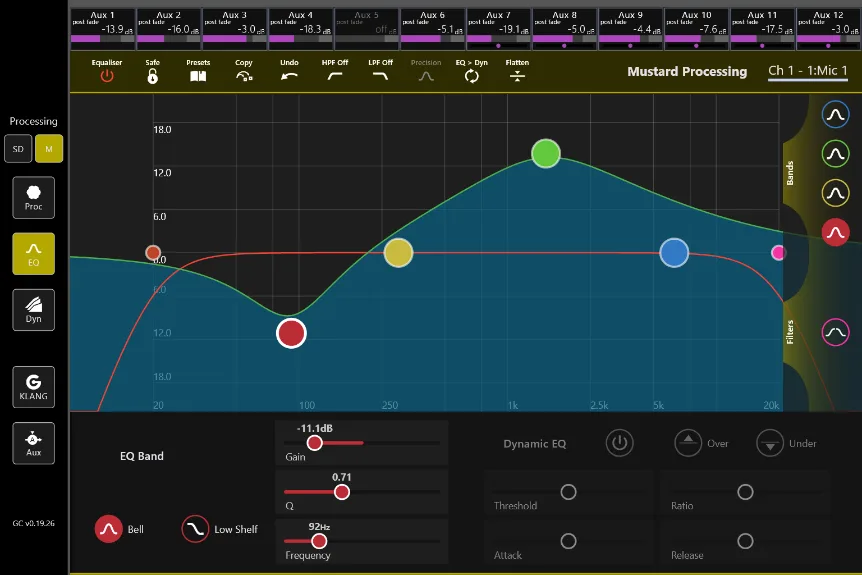Click the Mustard Processing title
Screen dimensions: 862x575
point(687,71)
